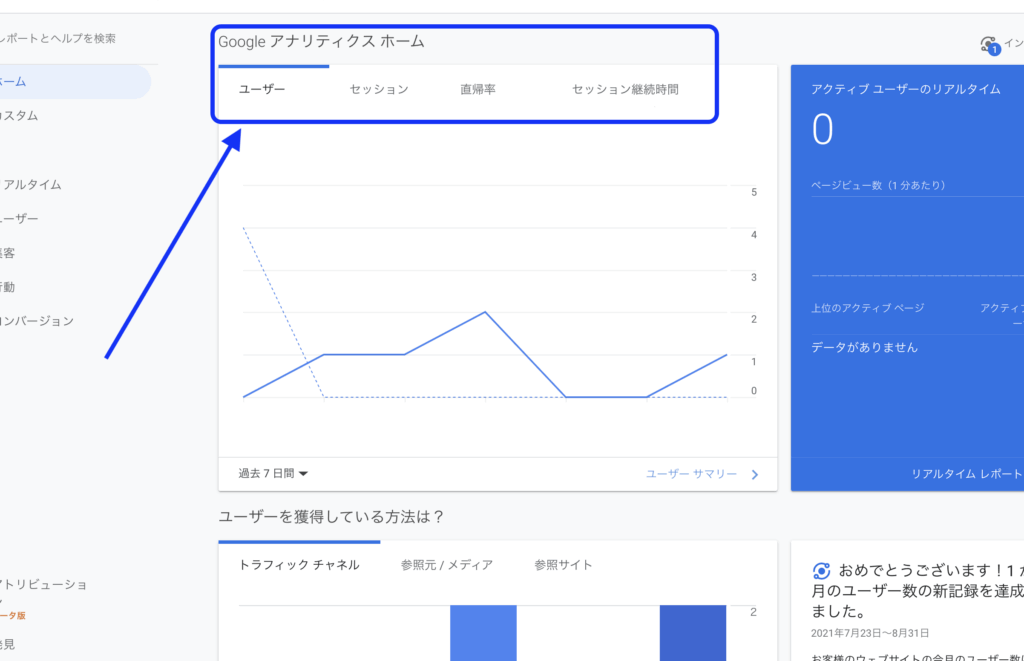Click the レポートとヘルプを検索 search field
This screenshot has height=661, width=1024.
click(x=60, y=39)
